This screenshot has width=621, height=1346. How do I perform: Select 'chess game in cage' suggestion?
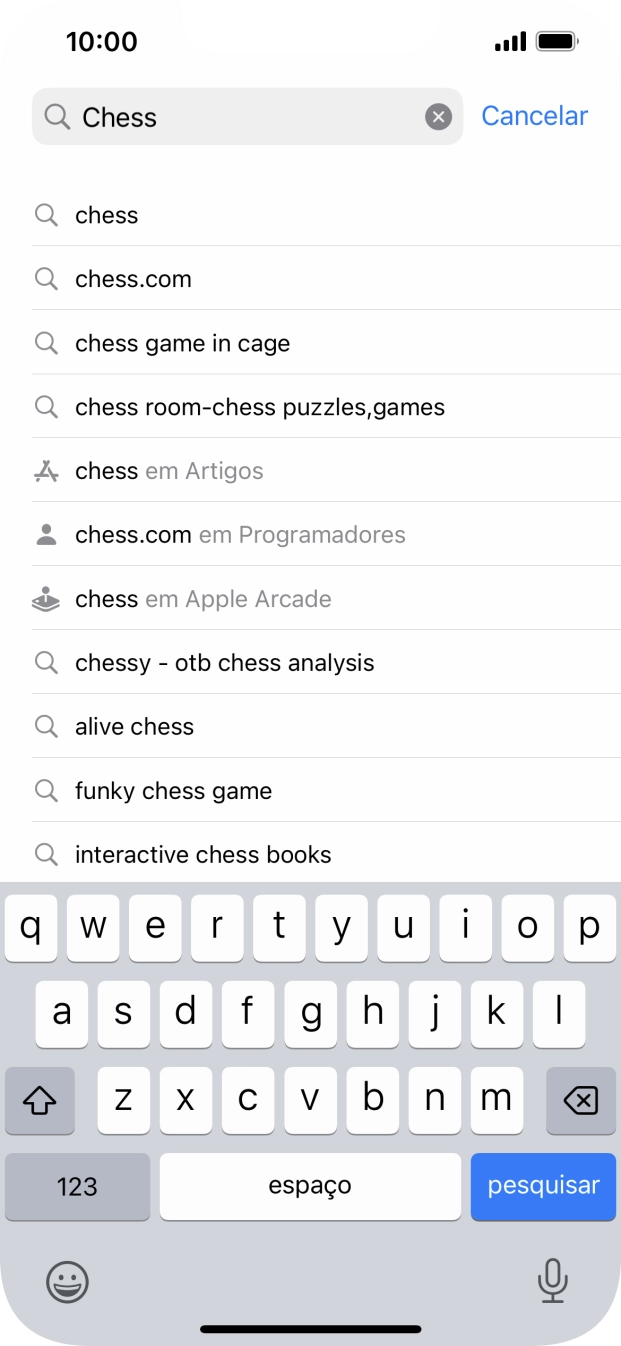182,343
